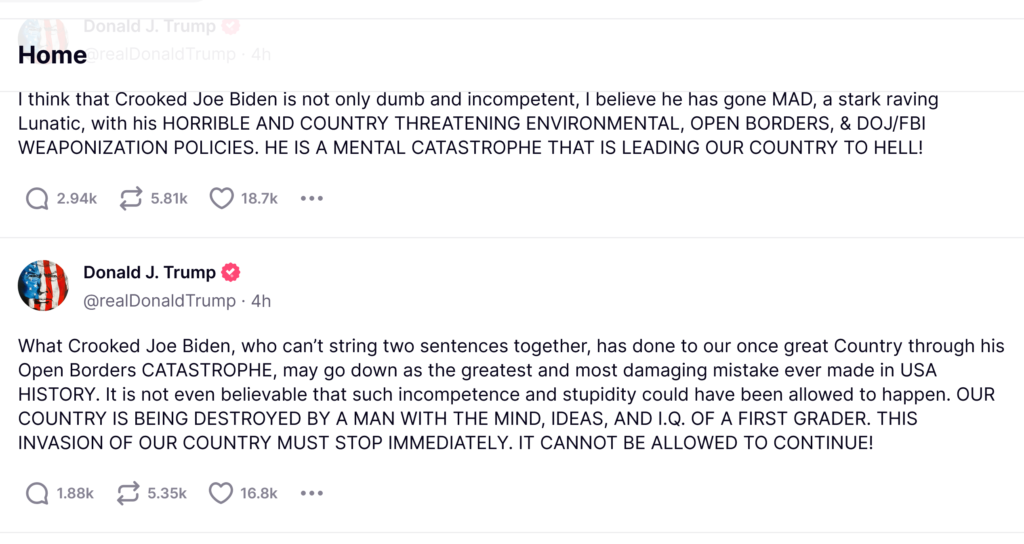The image size is (1024, 544).
Task: Click the red verified badge beside the author name
Action: (231, 273)
